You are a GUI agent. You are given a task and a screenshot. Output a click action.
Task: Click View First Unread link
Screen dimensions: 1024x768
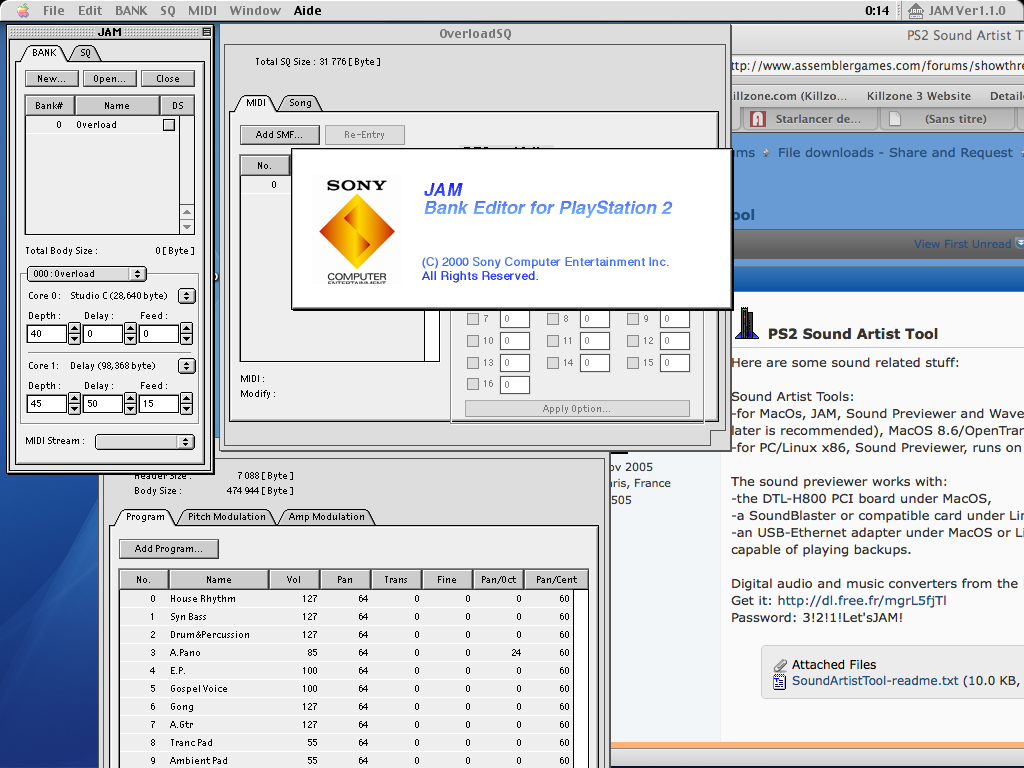click(962, 244)
